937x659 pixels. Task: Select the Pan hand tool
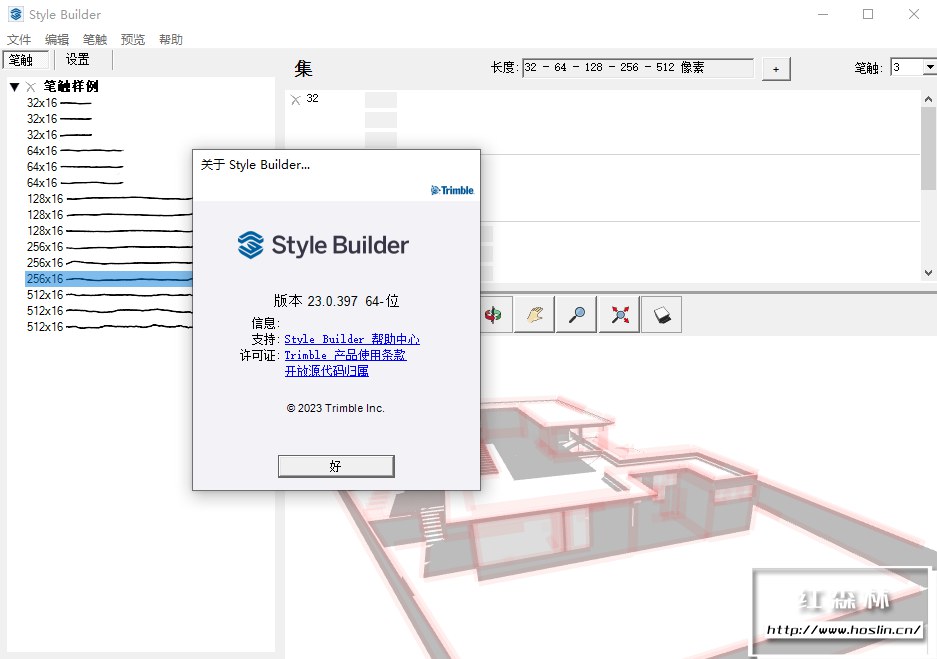point(534,314)
